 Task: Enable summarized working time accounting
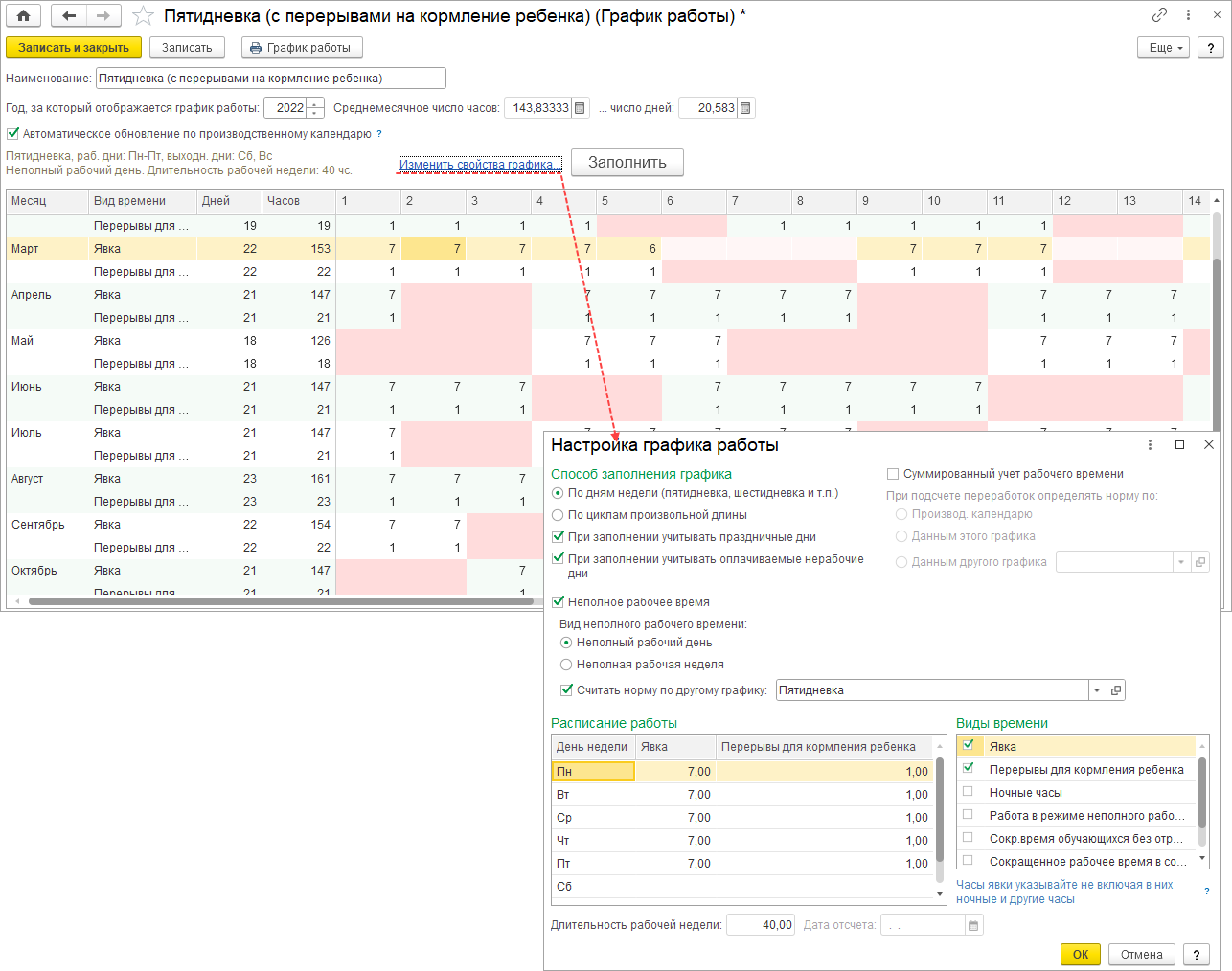(x=893, y=474)
